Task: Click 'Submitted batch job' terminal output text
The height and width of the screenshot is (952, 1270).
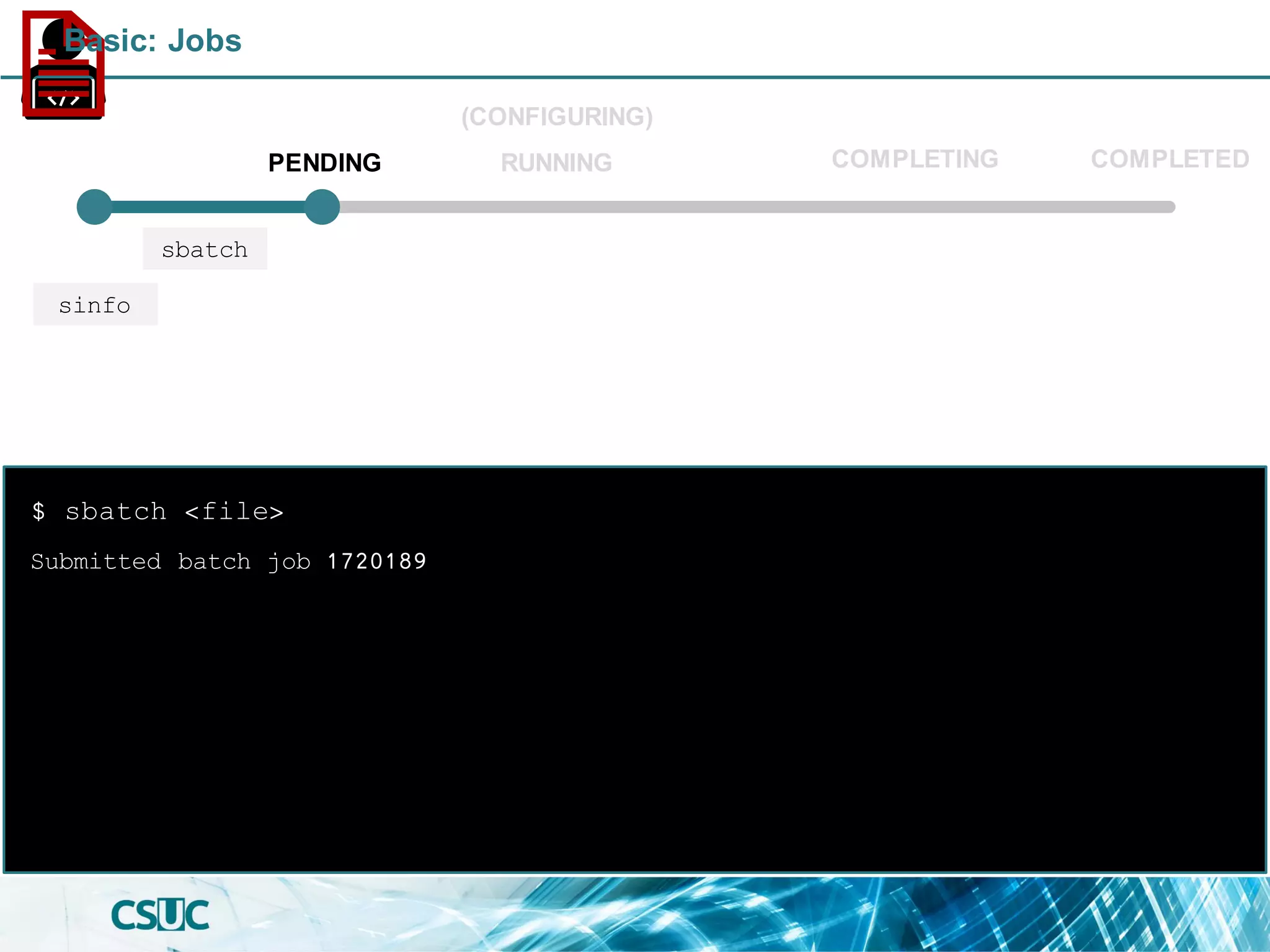Action: [x=171, y=562]
